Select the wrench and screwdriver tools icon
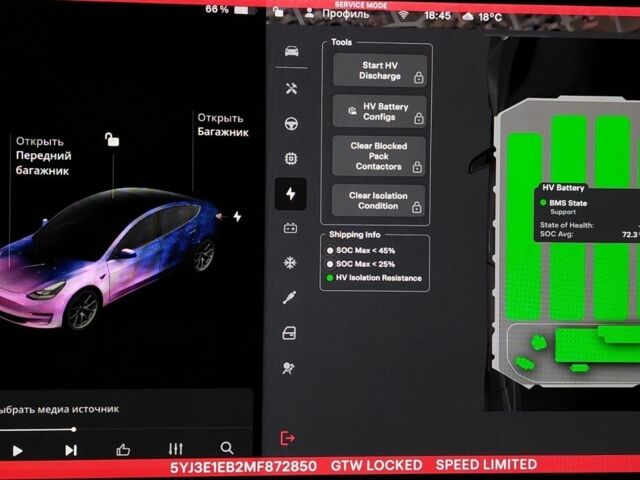 pos(291,88)
